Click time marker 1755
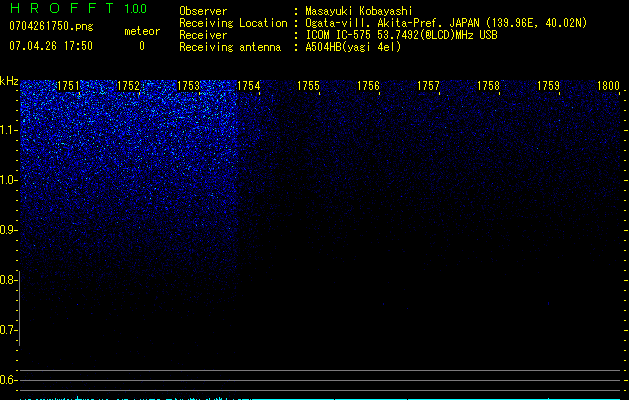 pyautogui.click(x=308, y=86)
